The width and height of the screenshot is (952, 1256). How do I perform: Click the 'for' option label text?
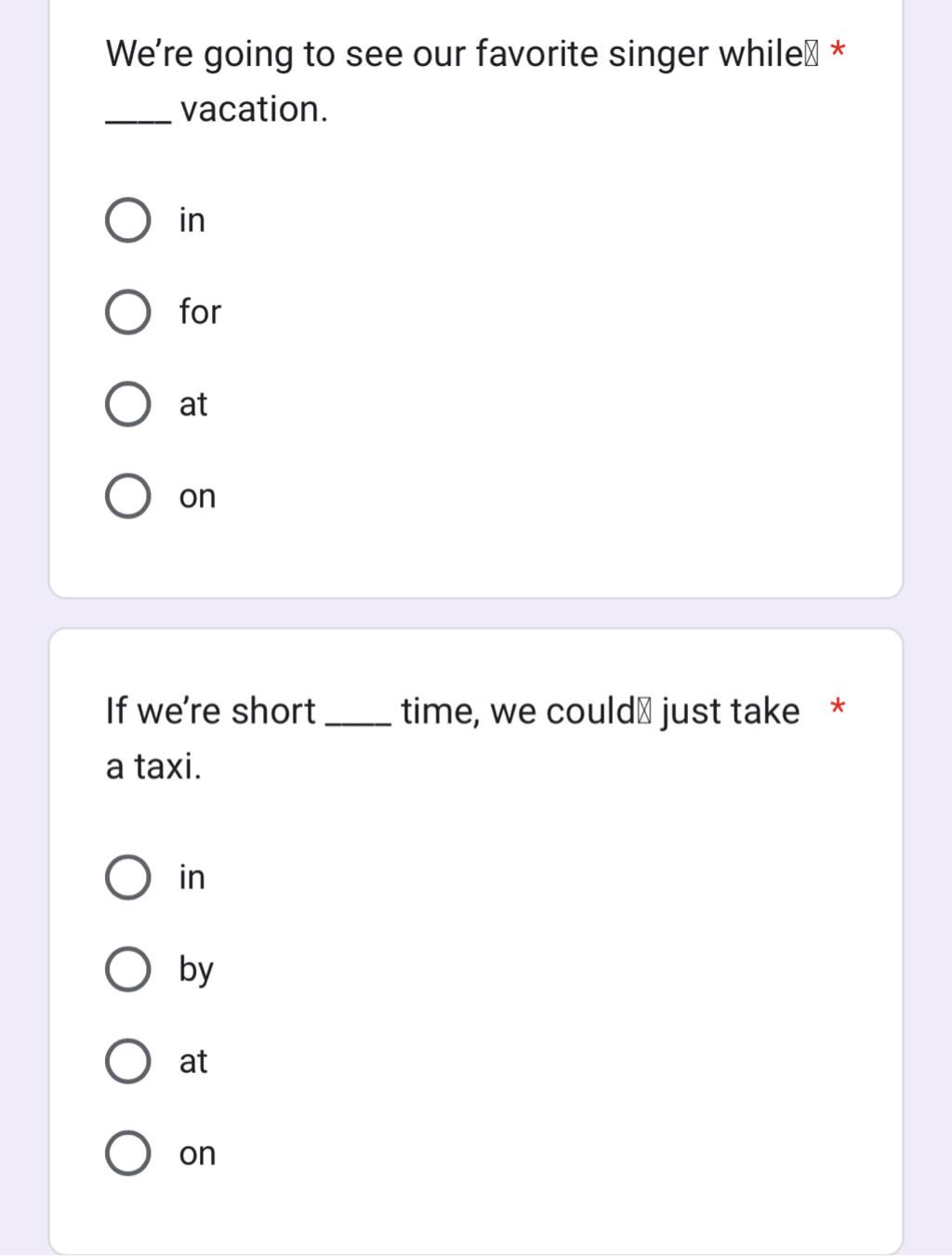tap(200, 312)
